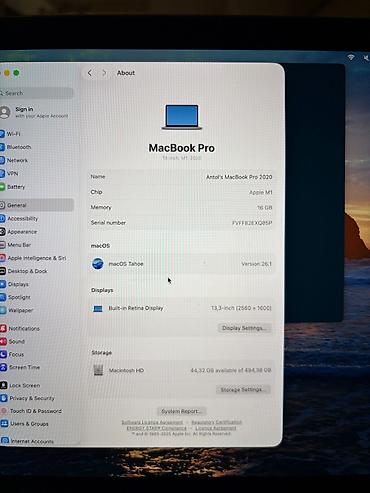Open the Desktop & Dock icon
The width and height of the screenshot is (370, 493).
click(2, 271)
